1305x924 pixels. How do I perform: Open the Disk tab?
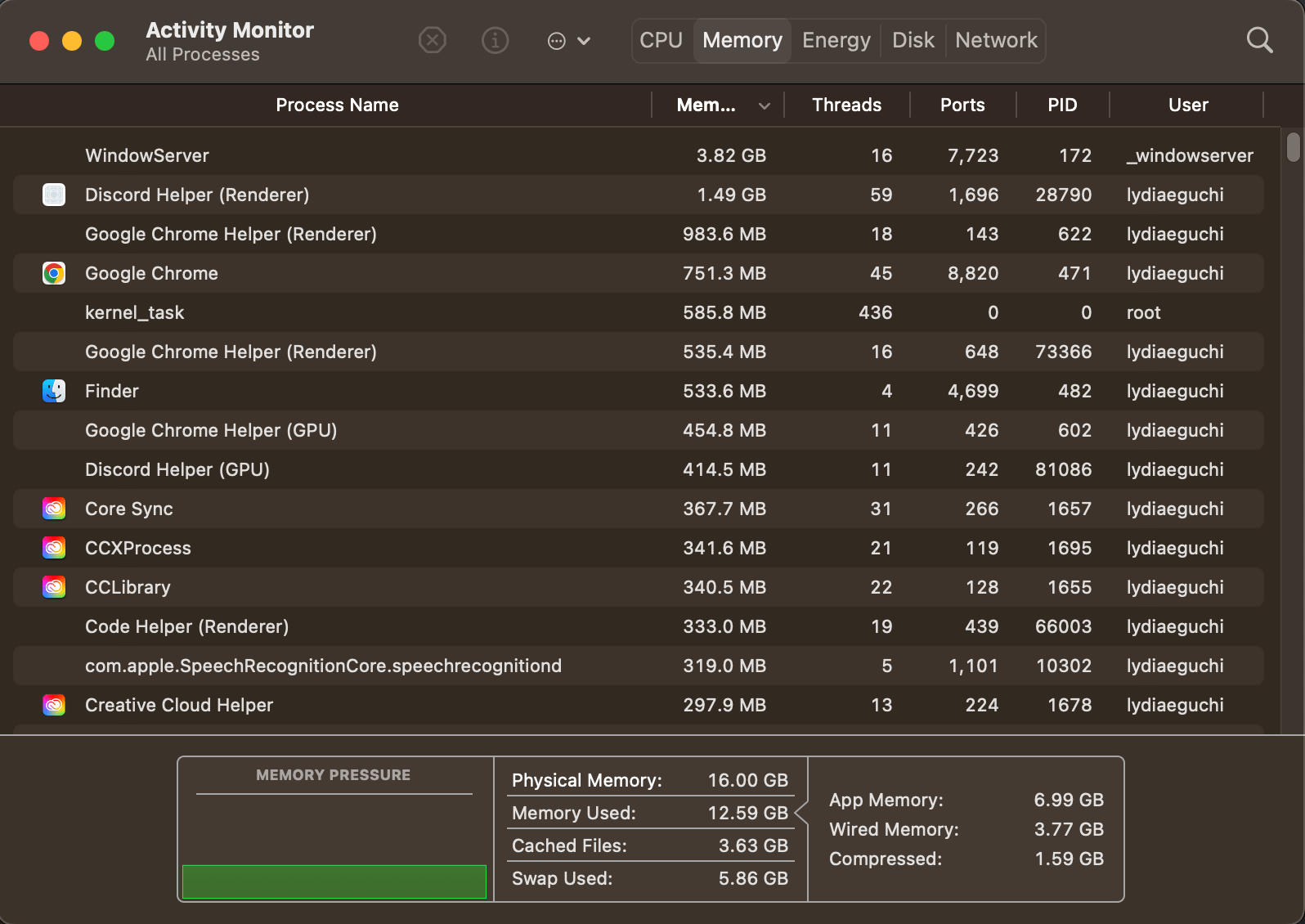click(x=913, y=40)
